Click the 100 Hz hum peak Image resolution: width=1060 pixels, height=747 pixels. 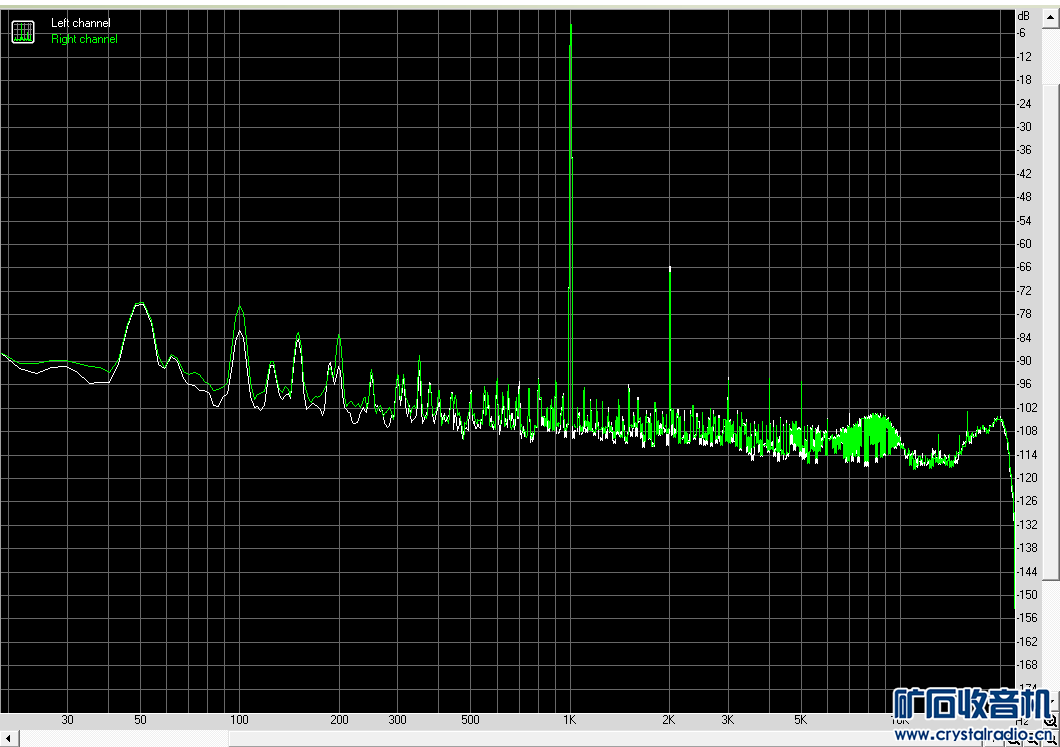coord(239,308)
